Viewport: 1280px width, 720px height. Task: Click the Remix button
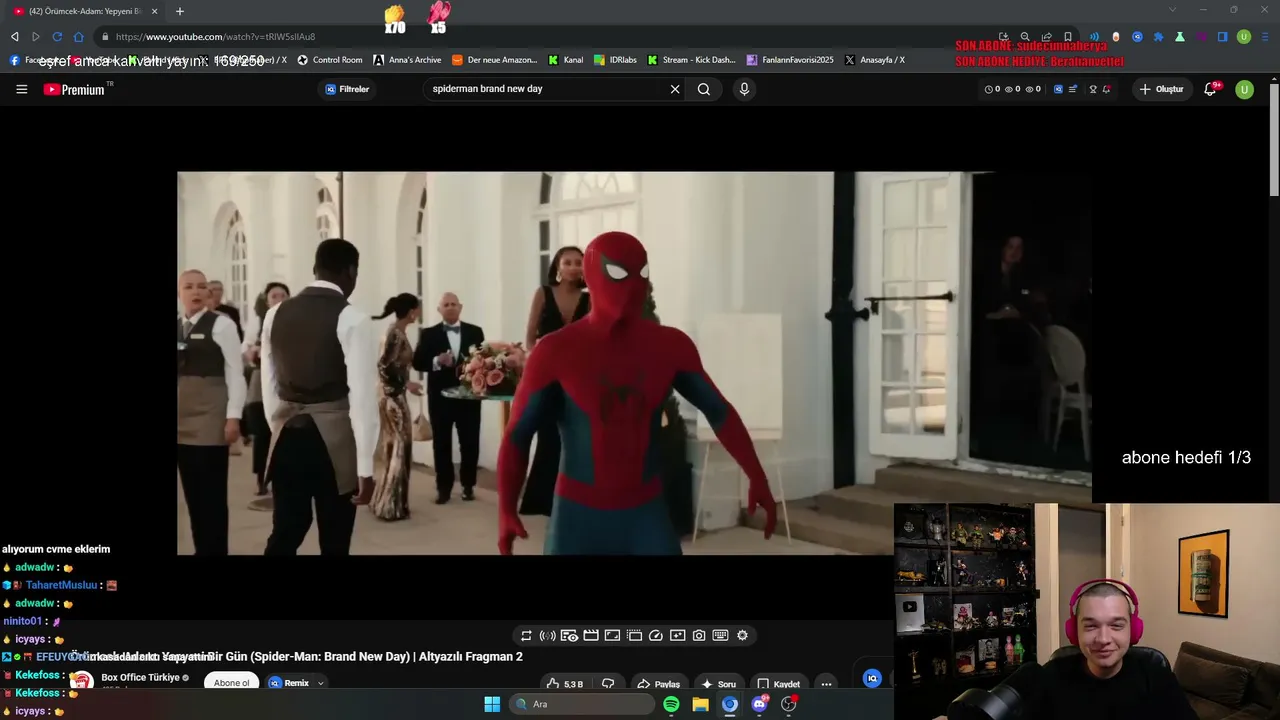pos(289,683)
